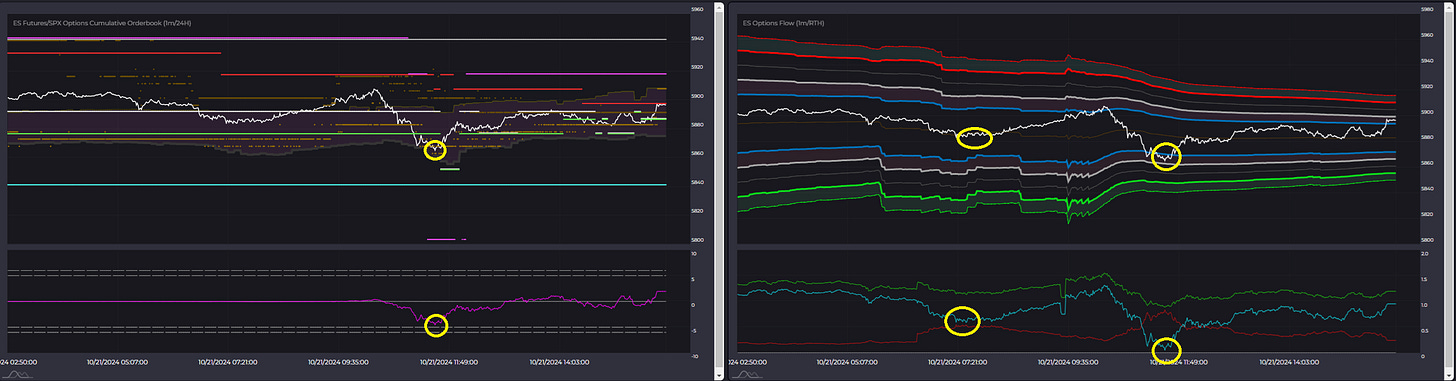Click the right panel scrollbar up arrow
The image size is (1456, 381).
pos(1450,7)
